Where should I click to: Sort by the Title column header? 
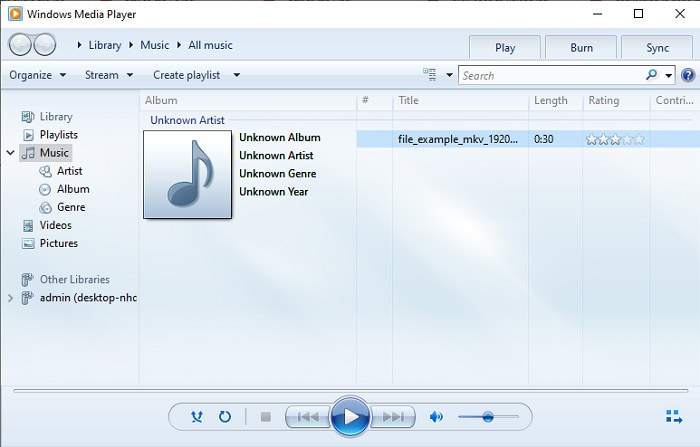(x=461, y=100)
